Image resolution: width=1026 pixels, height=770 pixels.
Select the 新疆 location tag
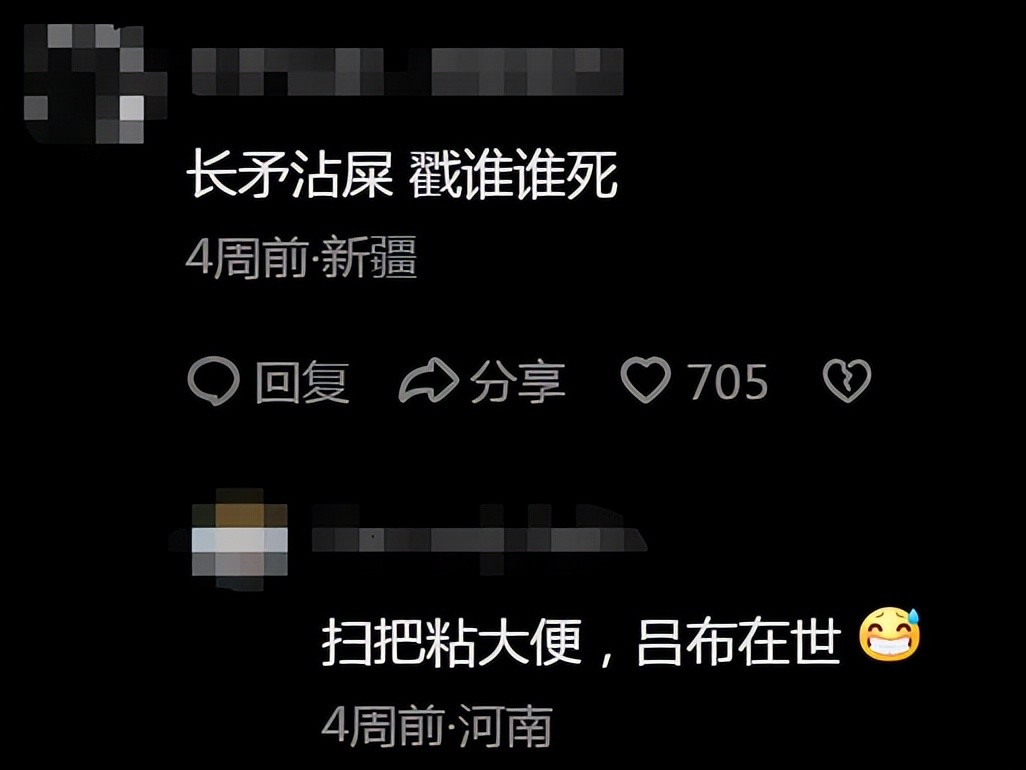click(370, 258)
